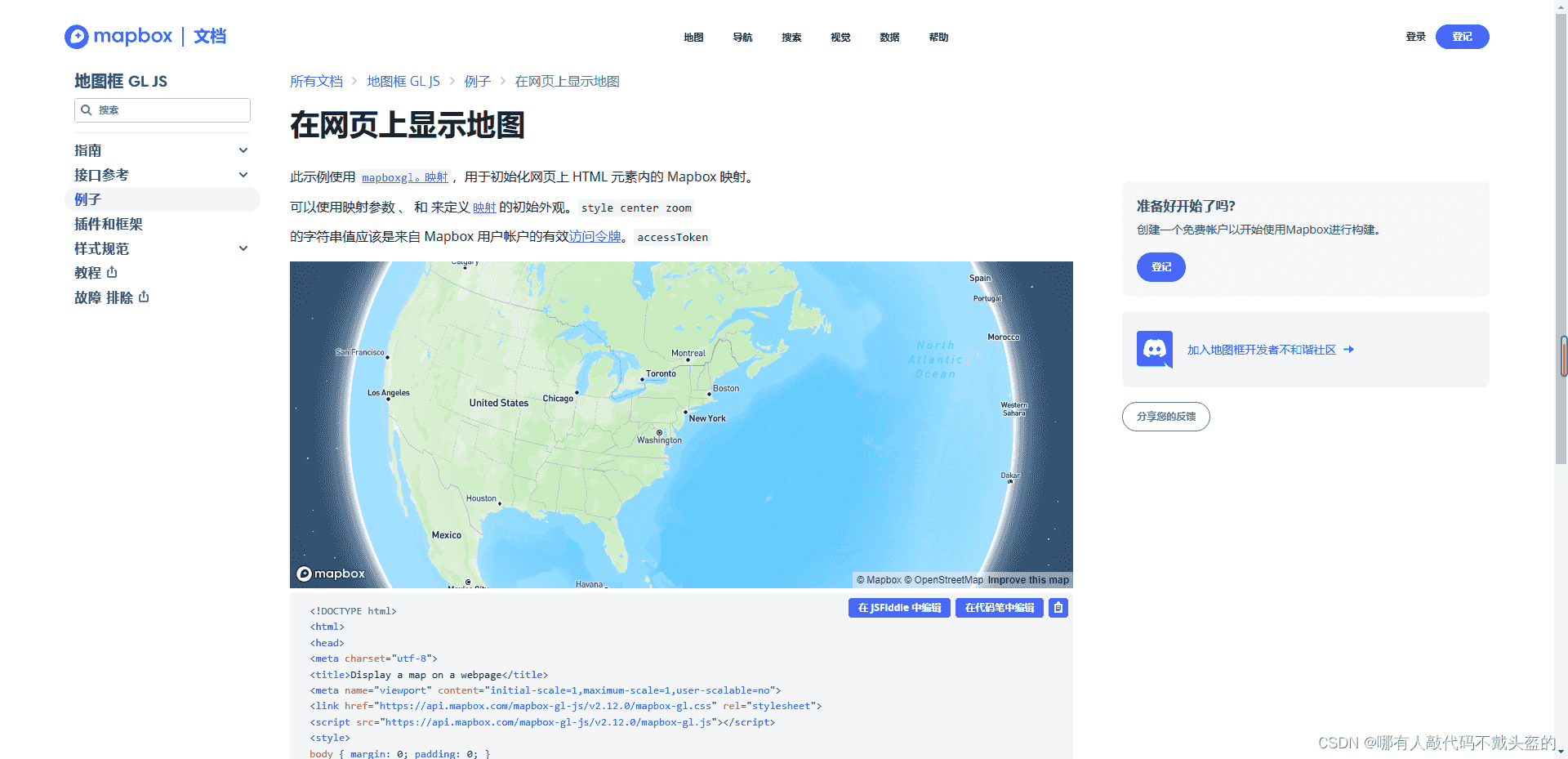The image size is (1568, 759).
Task: Click the 分享您的反馈 button
Action: [1165, 417]
